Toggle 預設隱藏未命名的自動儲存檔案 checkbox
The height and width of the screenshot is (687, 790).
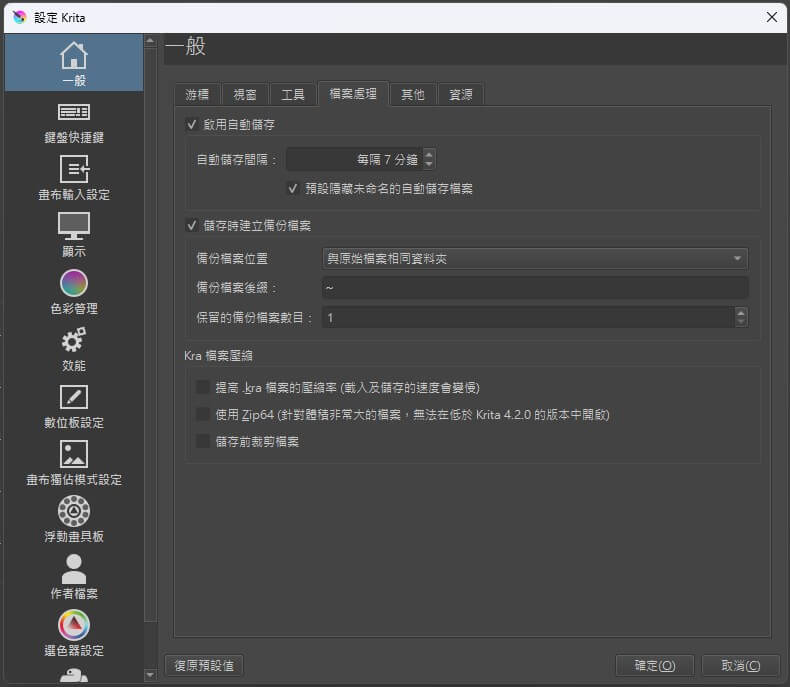coord(293,188)
